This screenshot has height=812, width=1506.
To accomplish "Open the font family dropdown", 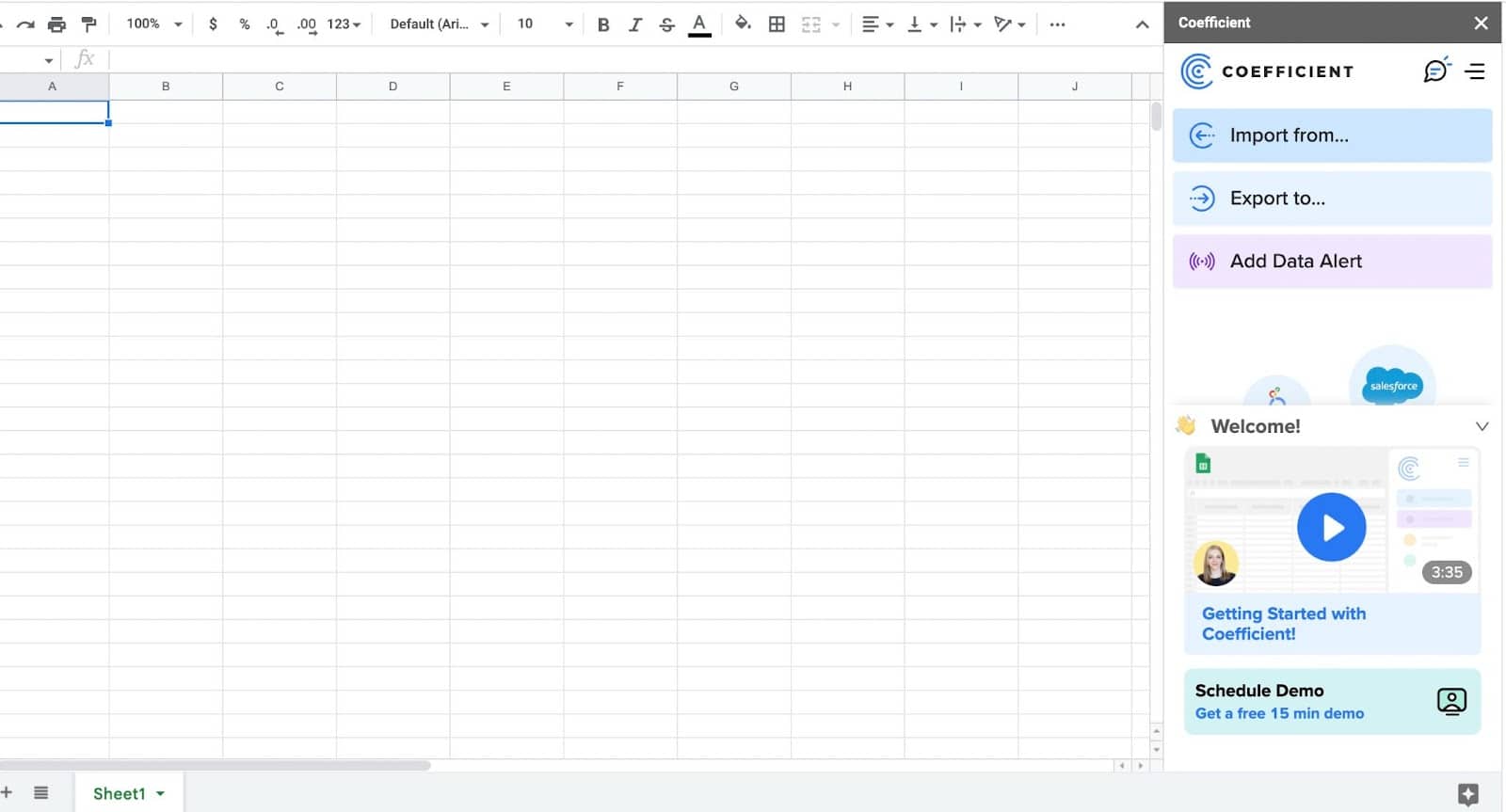I will click(439, 24).
